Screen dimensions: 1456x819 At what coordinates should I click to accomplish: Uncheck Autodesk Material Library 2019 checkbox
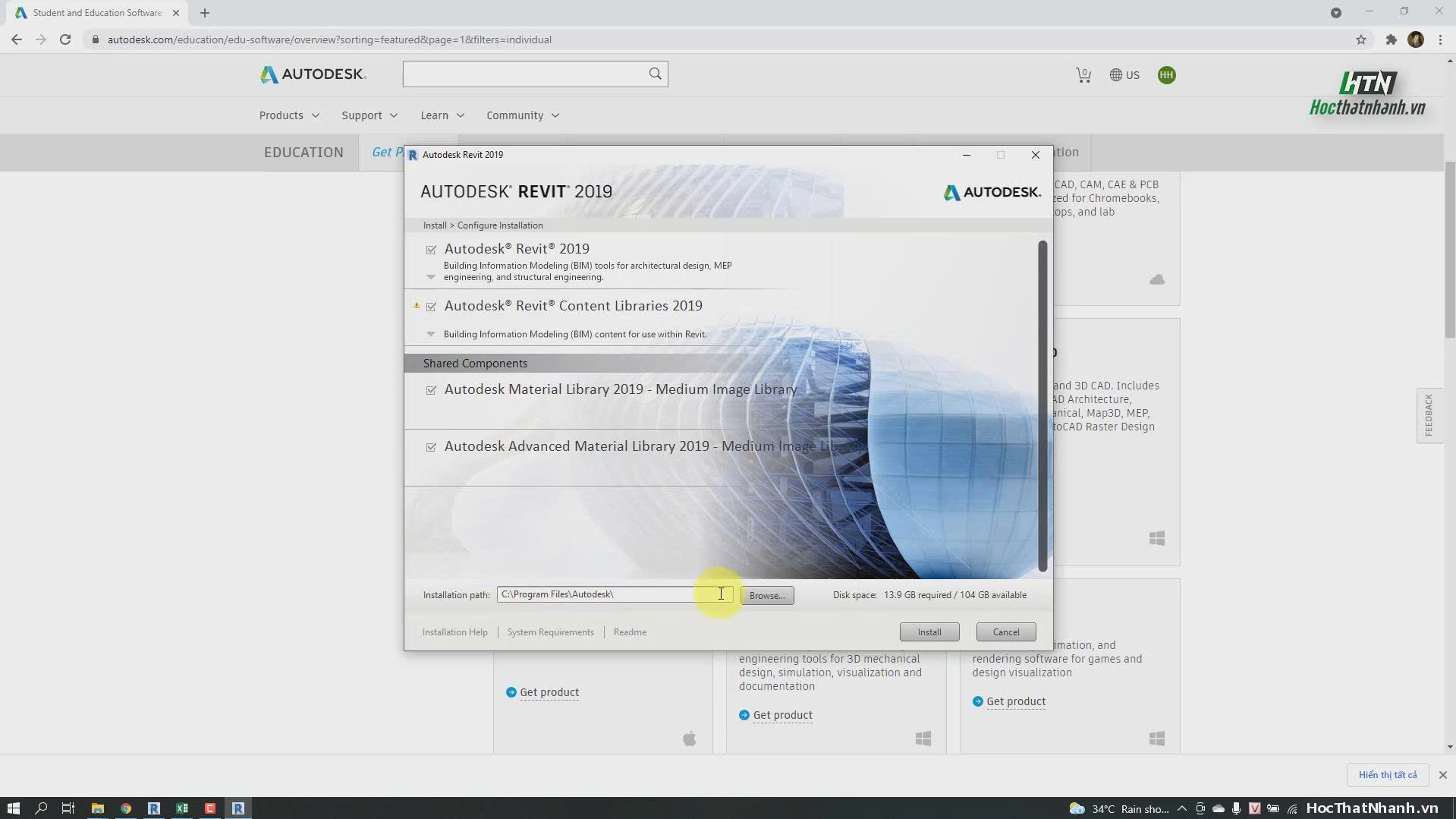(431, 390)
